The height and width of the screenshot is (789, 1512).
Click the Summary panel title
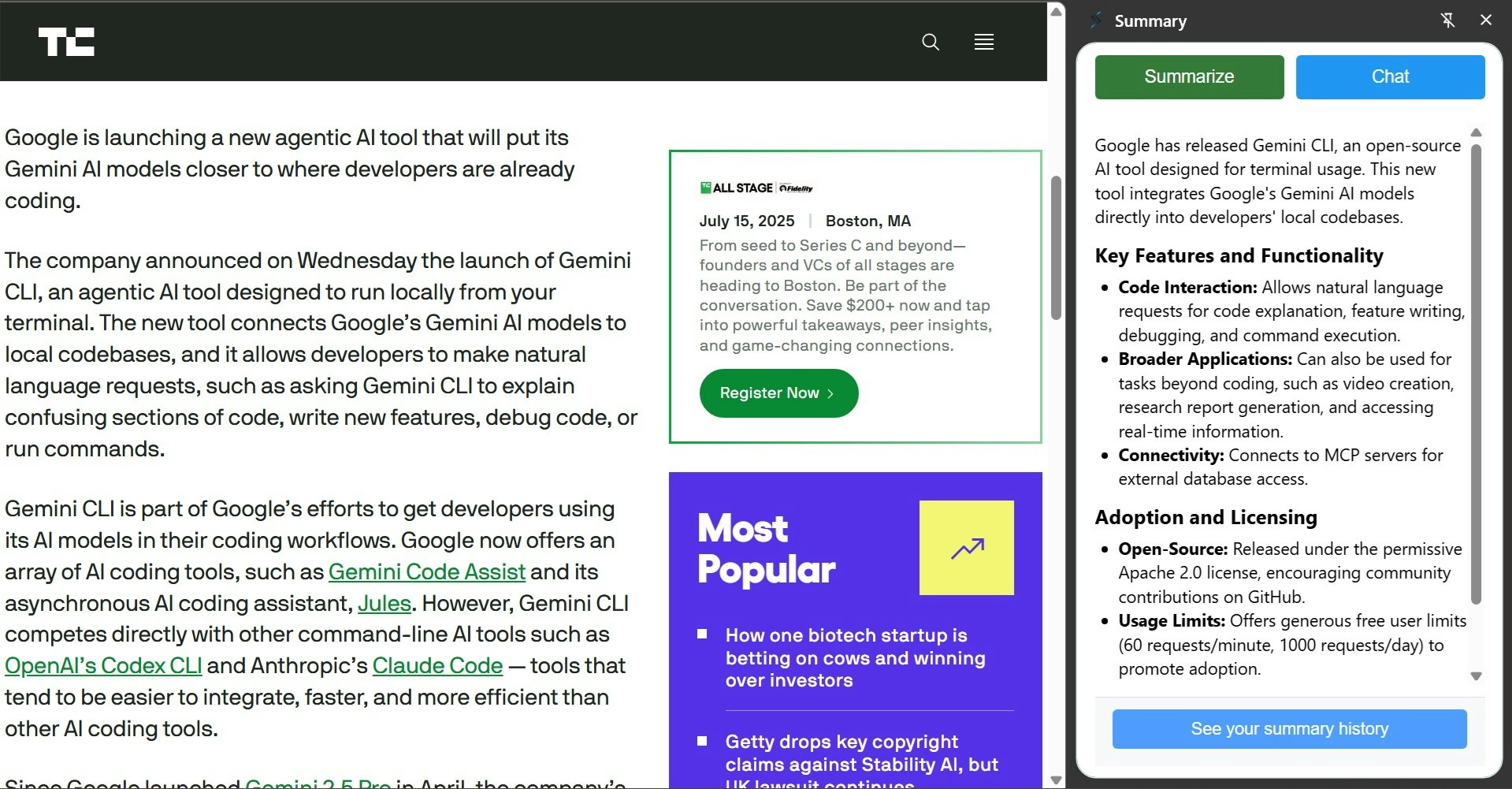1150,21
